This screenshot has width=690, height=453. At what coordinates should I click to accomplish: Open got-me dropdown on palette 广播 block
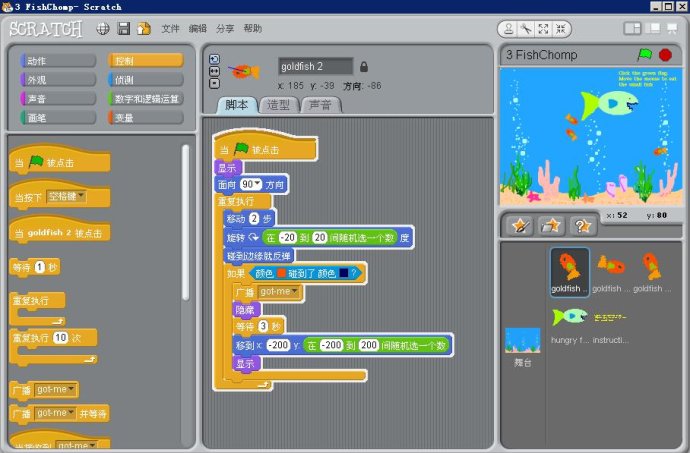[56, 389]
